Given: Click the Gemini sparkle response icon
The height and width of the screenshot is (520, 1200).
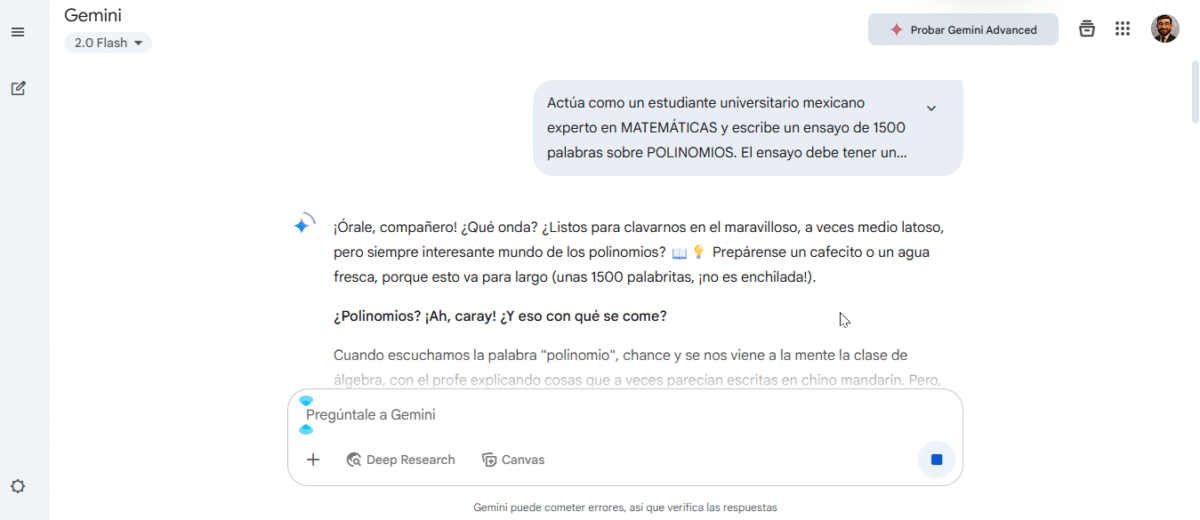Looking at the screenshot, I should tap(303, 225).
